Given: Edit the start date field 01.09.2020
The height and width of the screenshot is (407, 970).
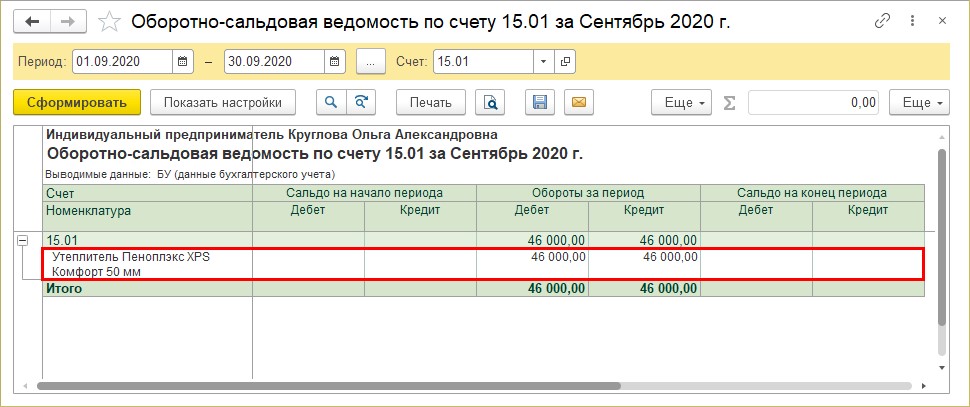Looking at the screenshot, I should pos(122,61).
